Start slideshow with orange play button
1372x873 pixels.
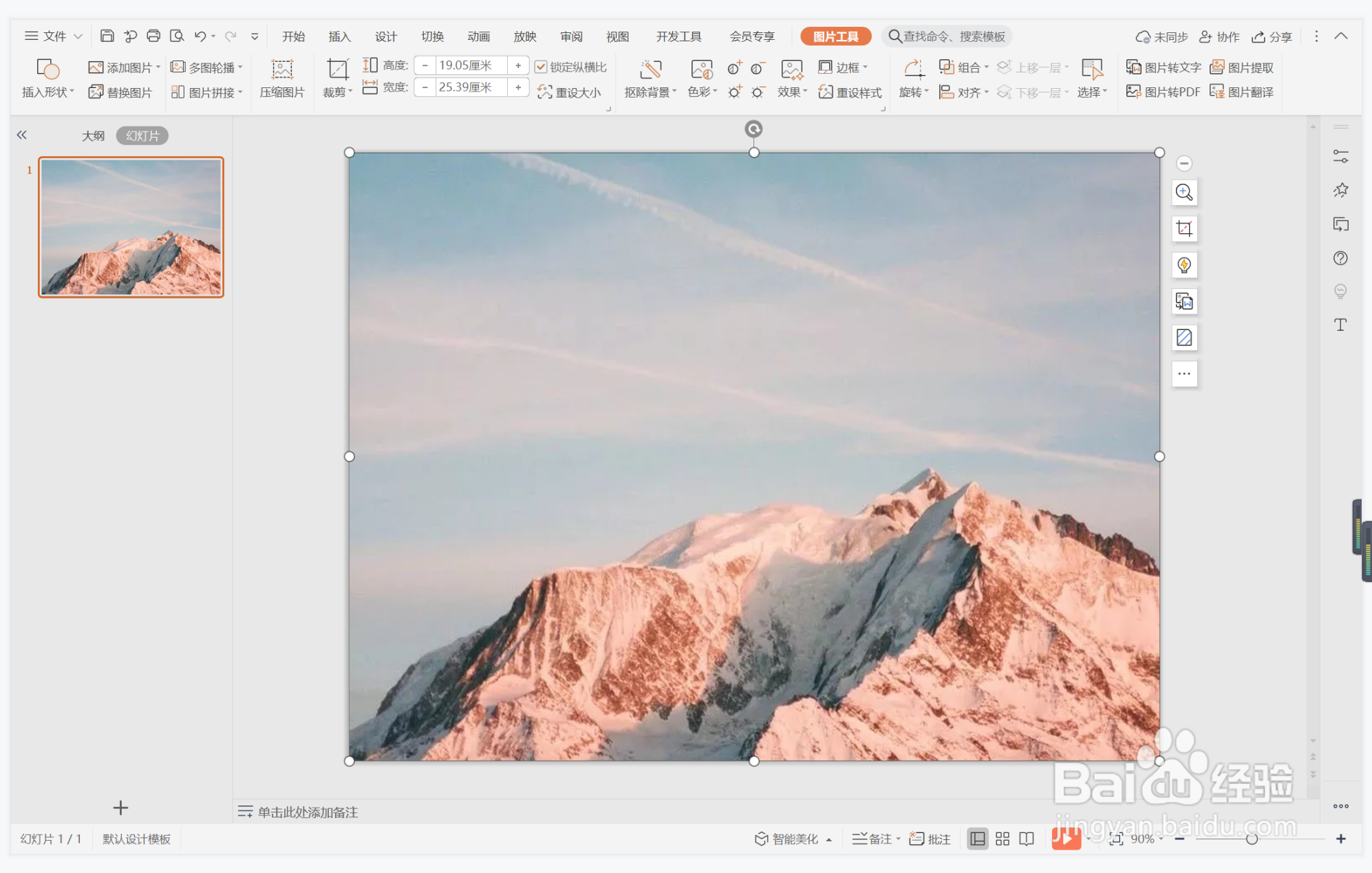click(1065, 838)
